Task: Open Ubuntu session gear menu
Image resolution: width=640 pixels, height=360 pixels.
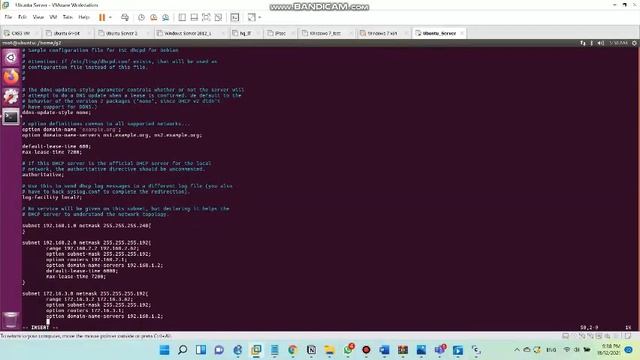Action: click(634, 43)
